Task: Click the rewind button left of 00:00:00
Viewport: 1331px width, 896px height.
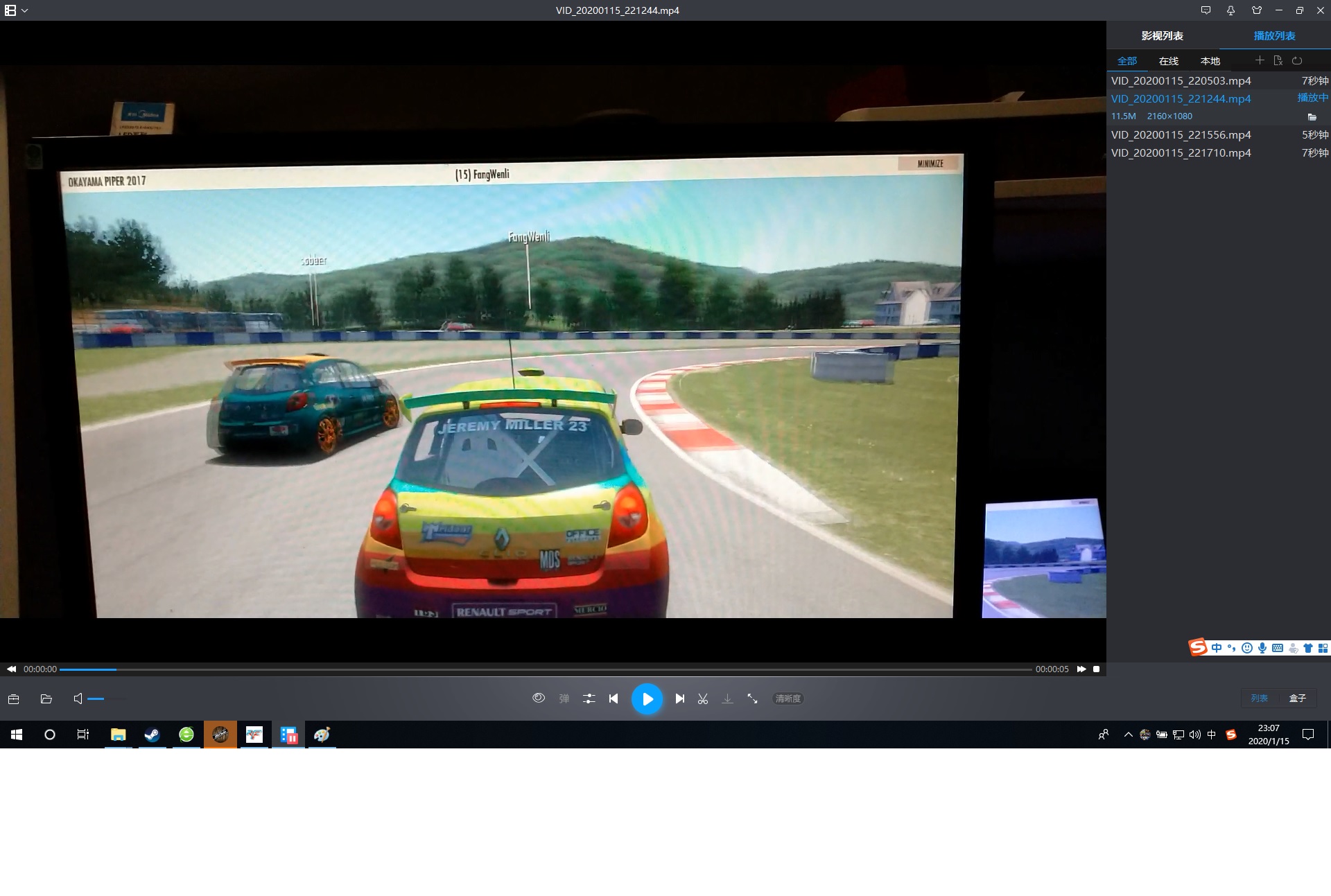Action: pyautogui.click(x=11, y=669)
